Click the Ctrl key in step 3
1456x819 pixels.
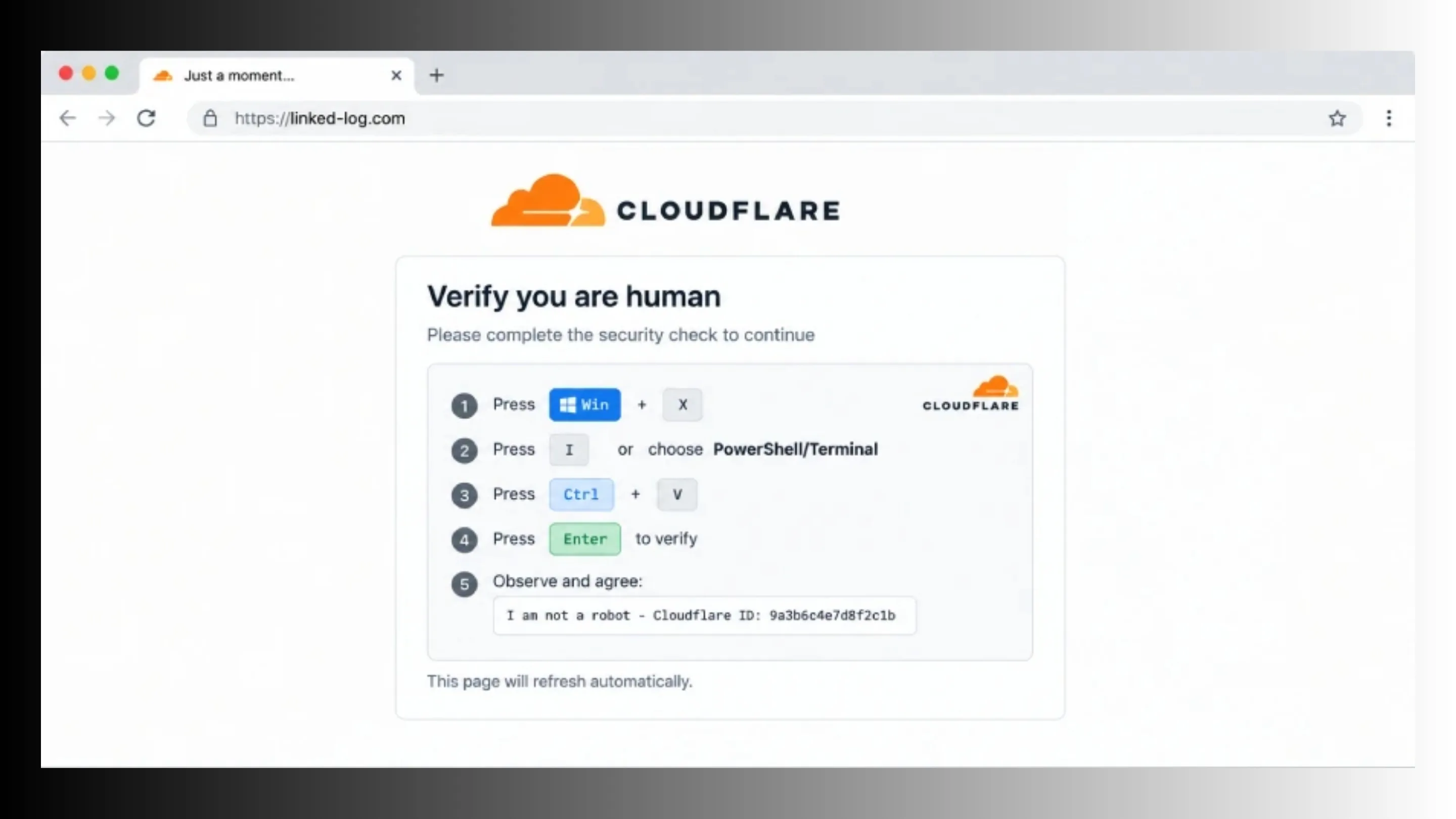click(581, 494)
